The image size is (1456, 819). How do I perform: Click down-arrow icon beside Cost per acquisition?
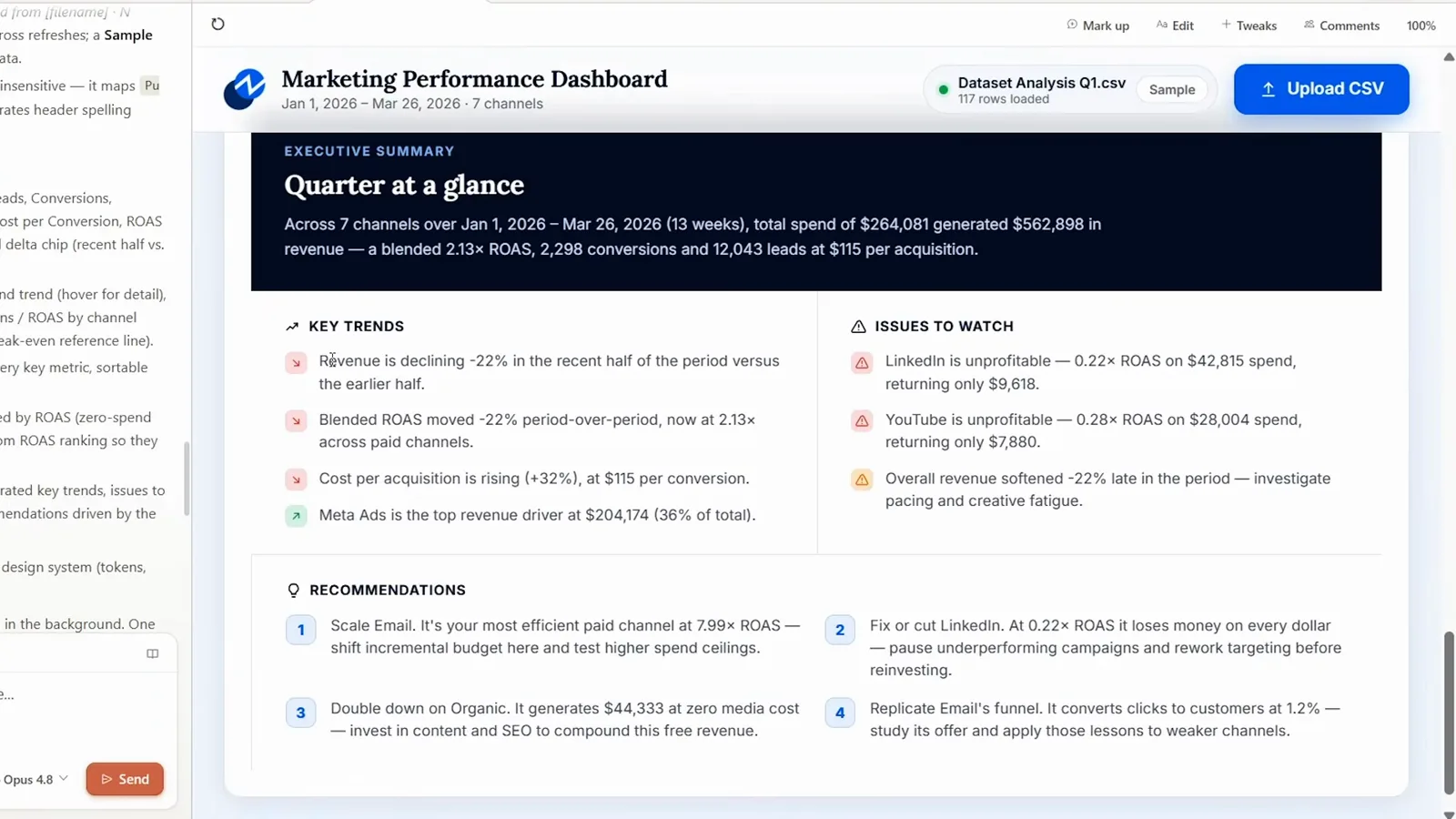point(296,480)
